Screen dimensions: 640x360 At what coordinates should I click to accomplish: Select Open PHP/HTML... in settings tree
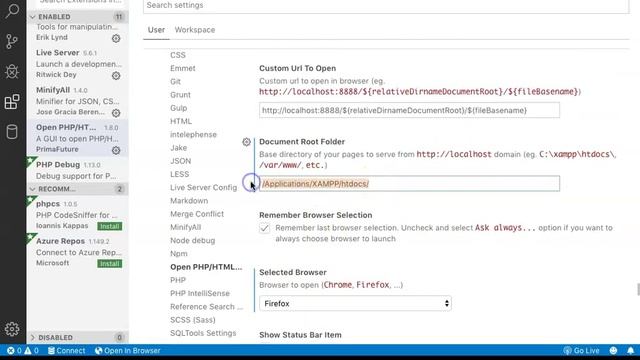(x=206, y=267)
